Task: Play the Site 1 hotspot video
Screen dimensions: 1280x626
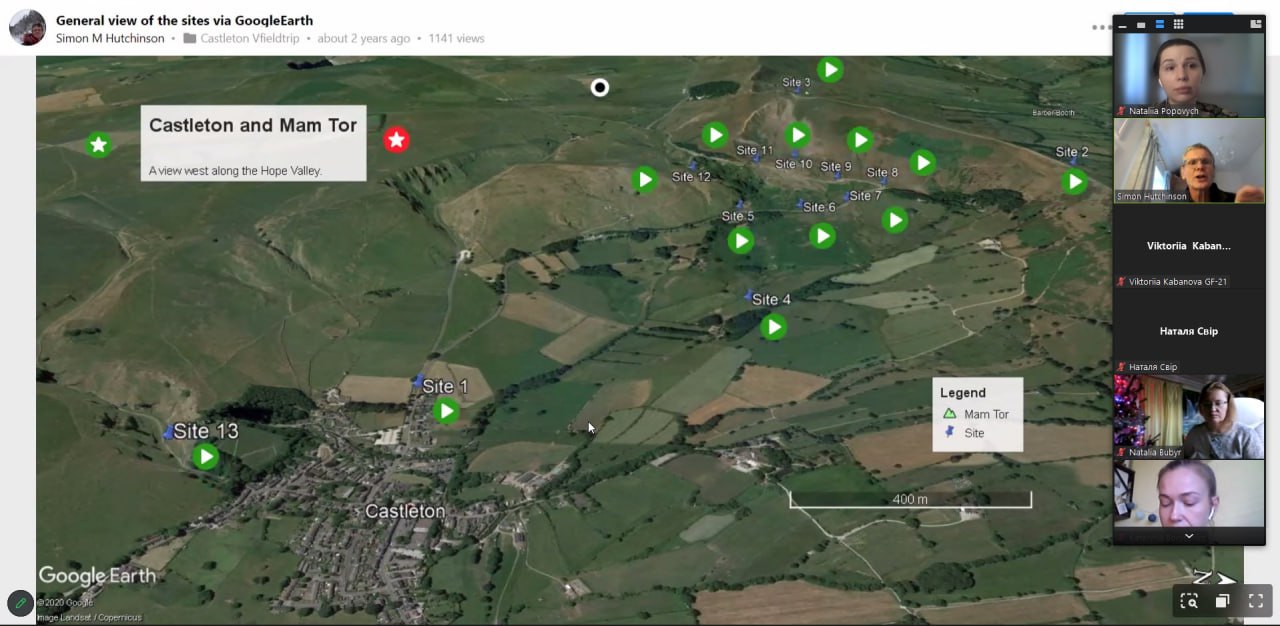Action: pos(446,411)
